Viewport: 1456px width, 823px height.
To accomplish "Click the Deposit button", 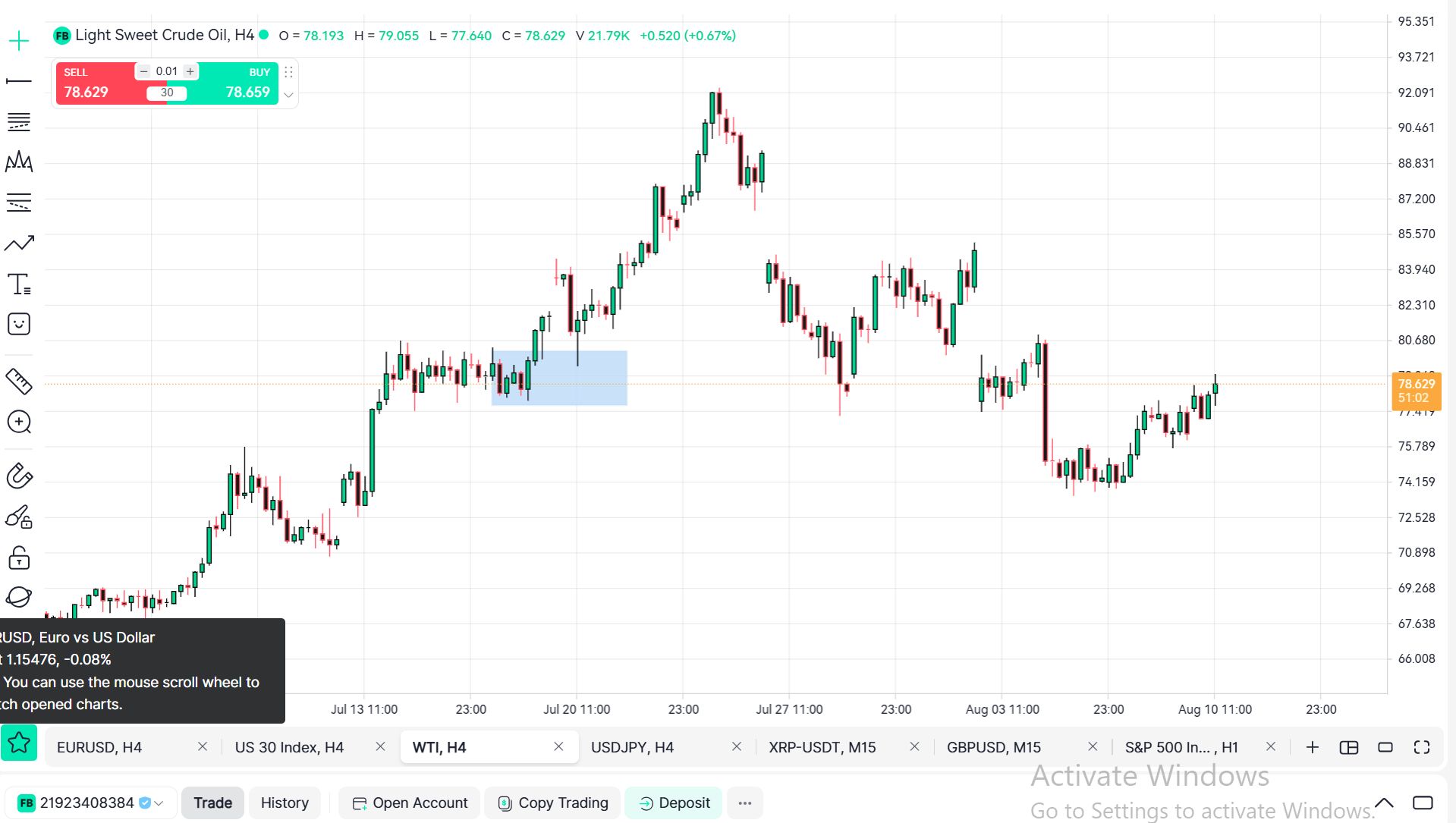I will 674,803.
